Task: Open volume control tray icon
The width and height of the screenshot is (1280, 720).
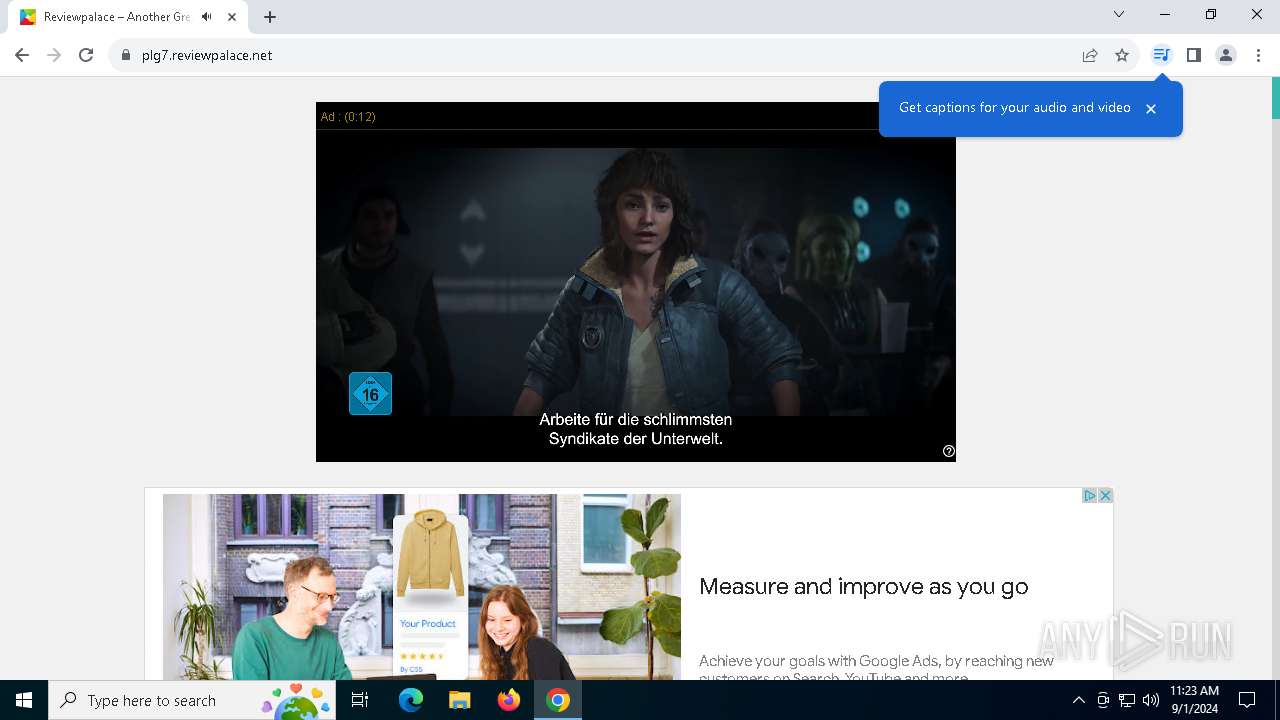Action: pyautogui.click(x=1151, y=700)
